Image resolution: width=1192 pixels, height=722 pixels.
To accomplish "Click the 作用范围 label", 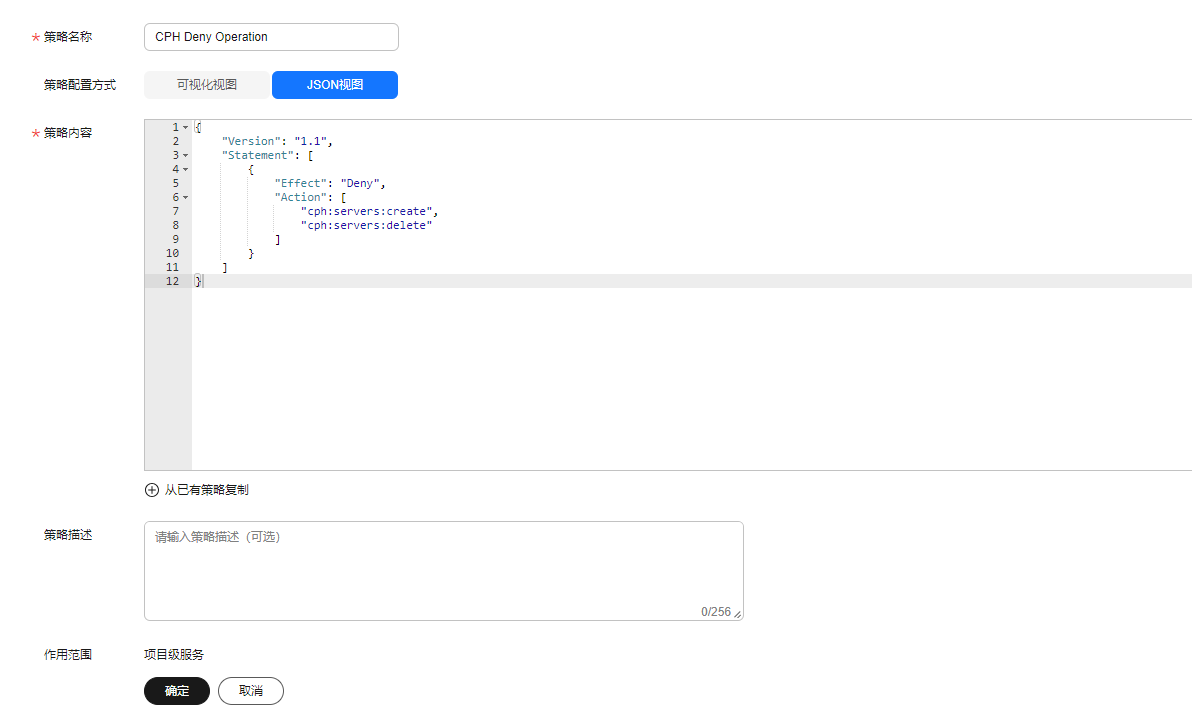I will [68, 654].
